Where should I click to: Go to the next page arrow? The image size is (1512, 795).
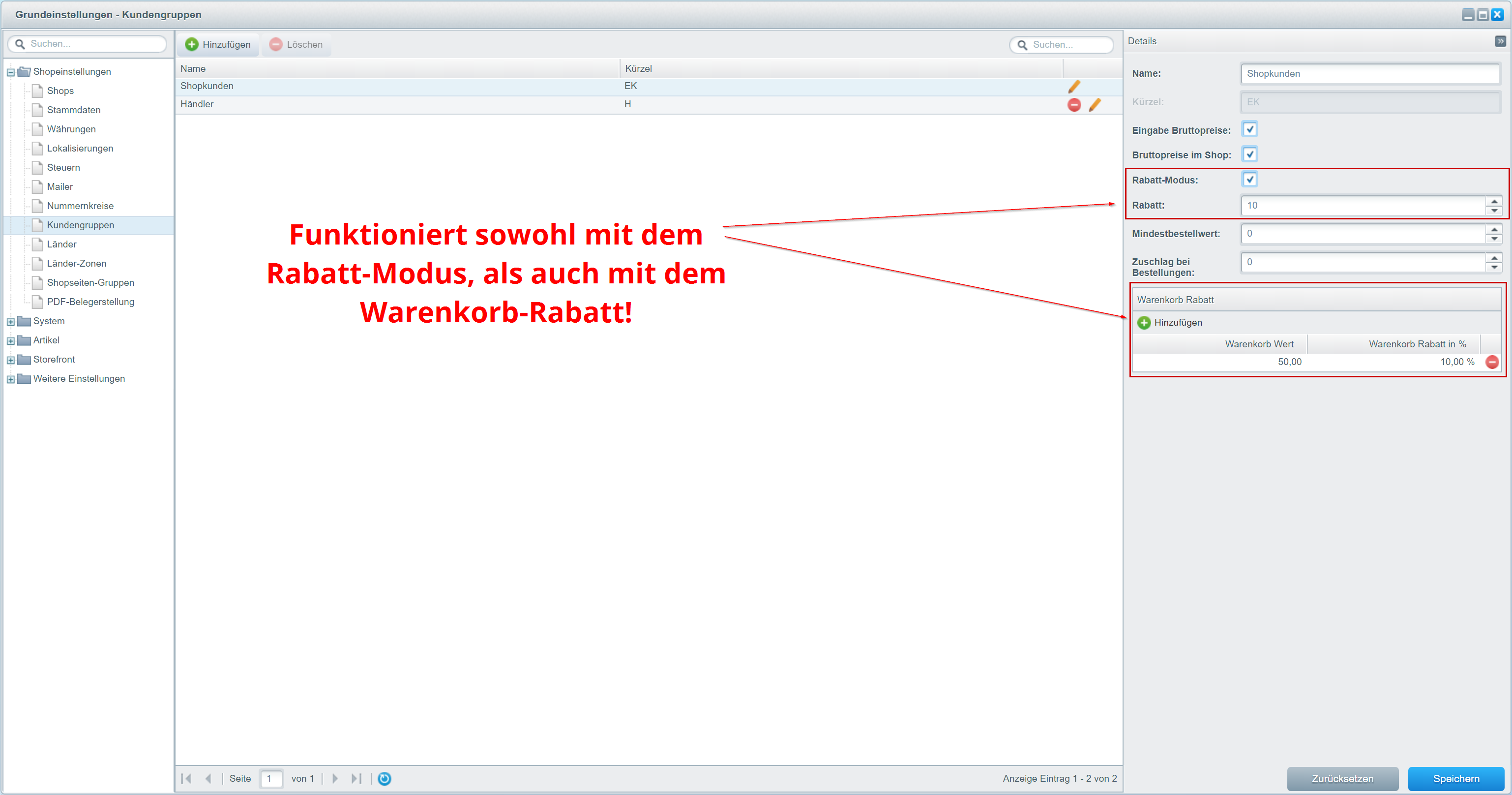335,779
